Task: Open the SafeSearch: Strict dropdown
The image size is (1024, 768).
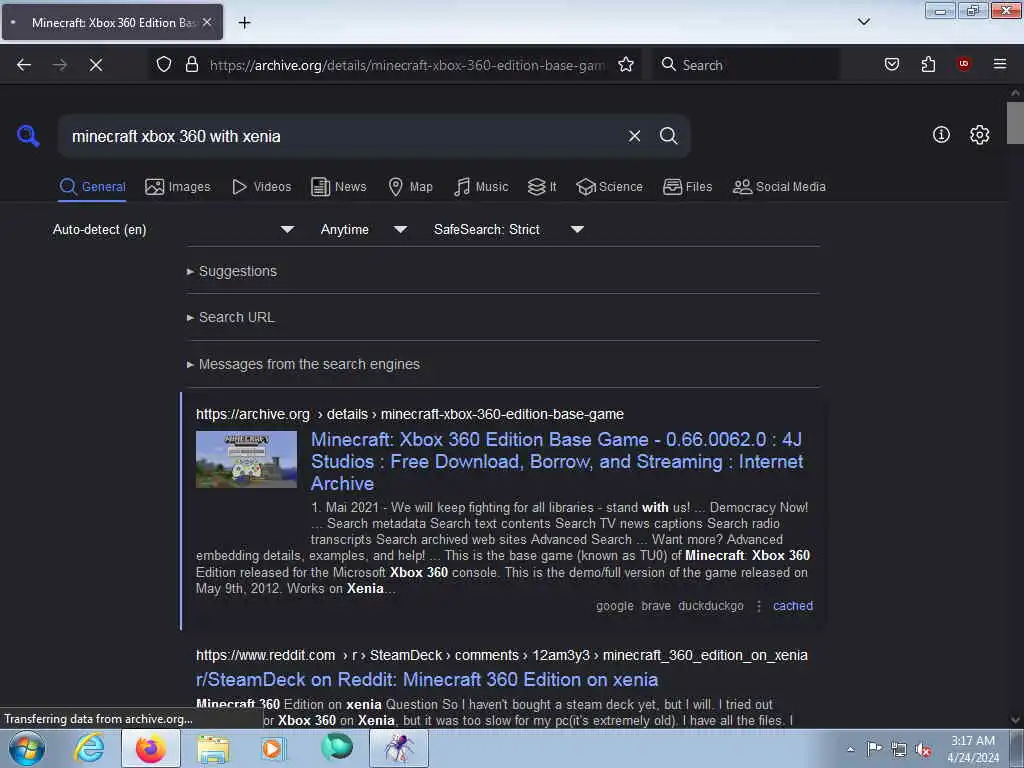Action: [509, 229]
